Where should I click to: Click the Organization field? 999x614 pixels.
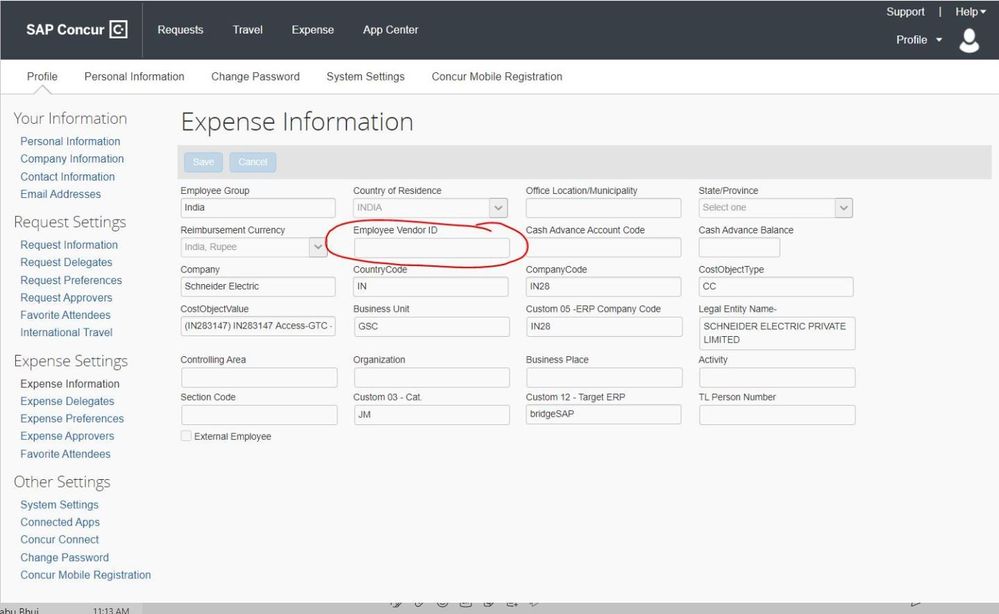pos(431,378)
